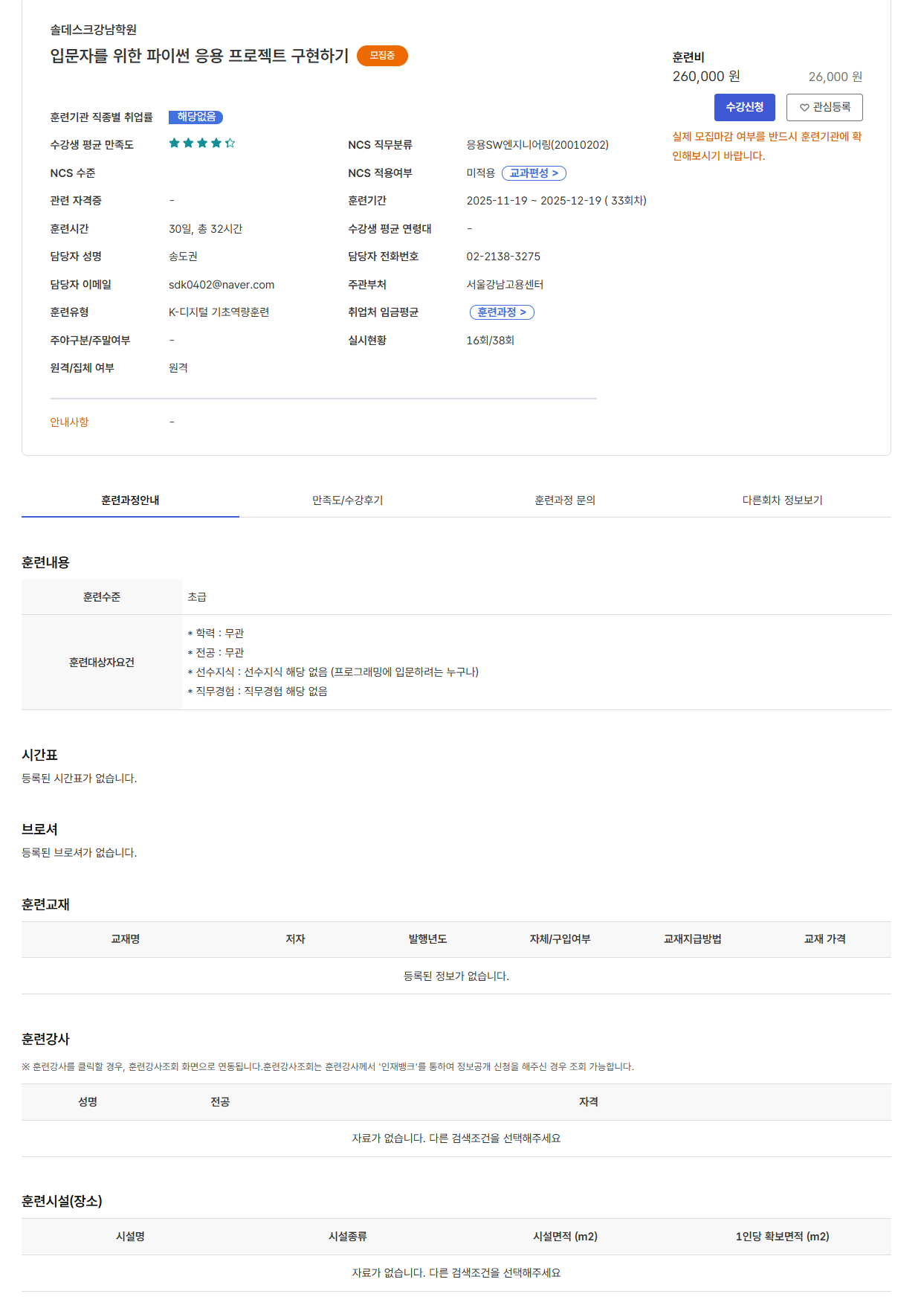Click the blue 해당없음 badge
Image resolution: width=924 pixels, height=1314 pixels.
click(196, 117)
